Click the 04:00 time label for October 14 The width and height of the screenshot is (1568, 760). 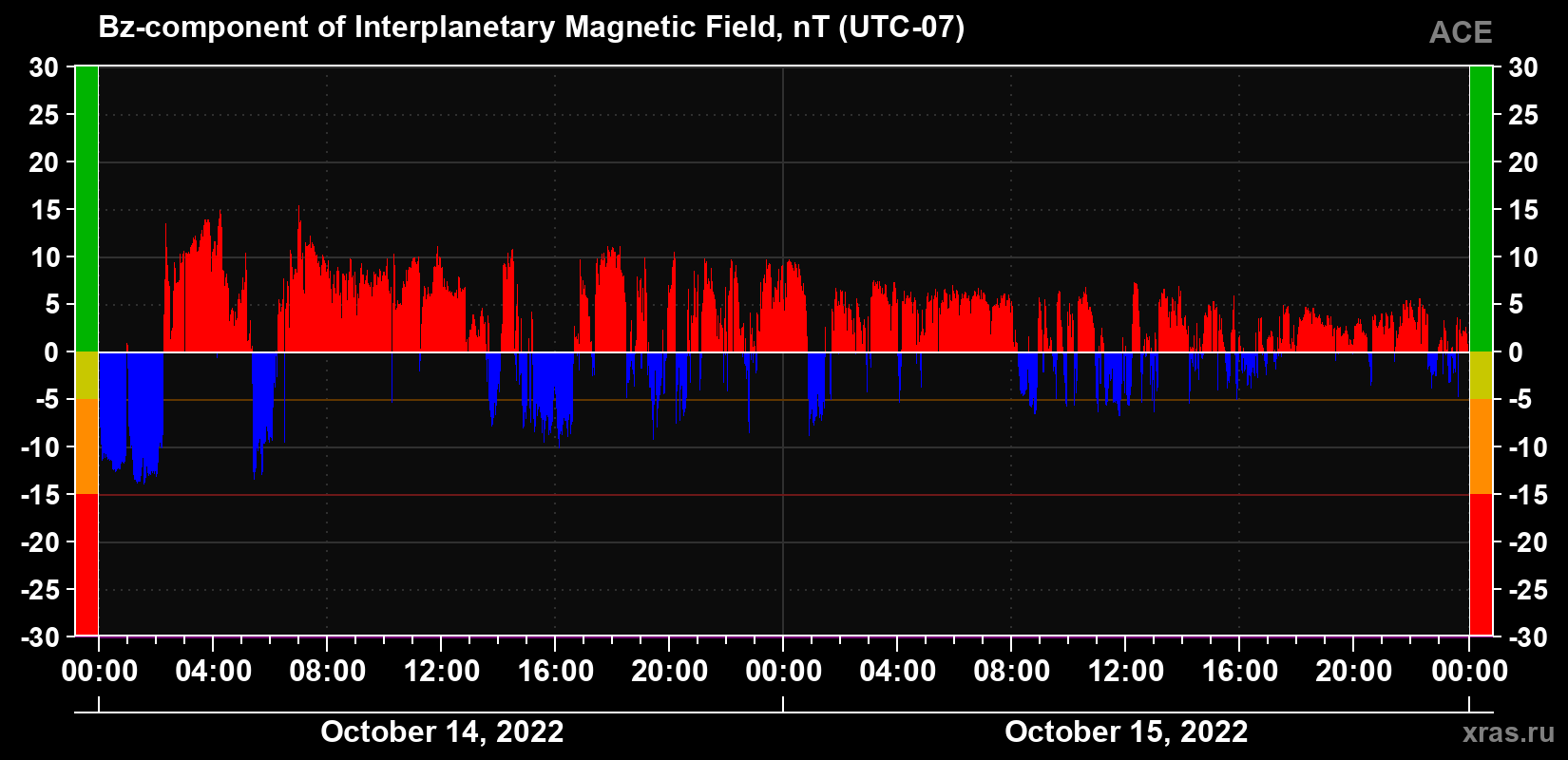pos(214,671)
